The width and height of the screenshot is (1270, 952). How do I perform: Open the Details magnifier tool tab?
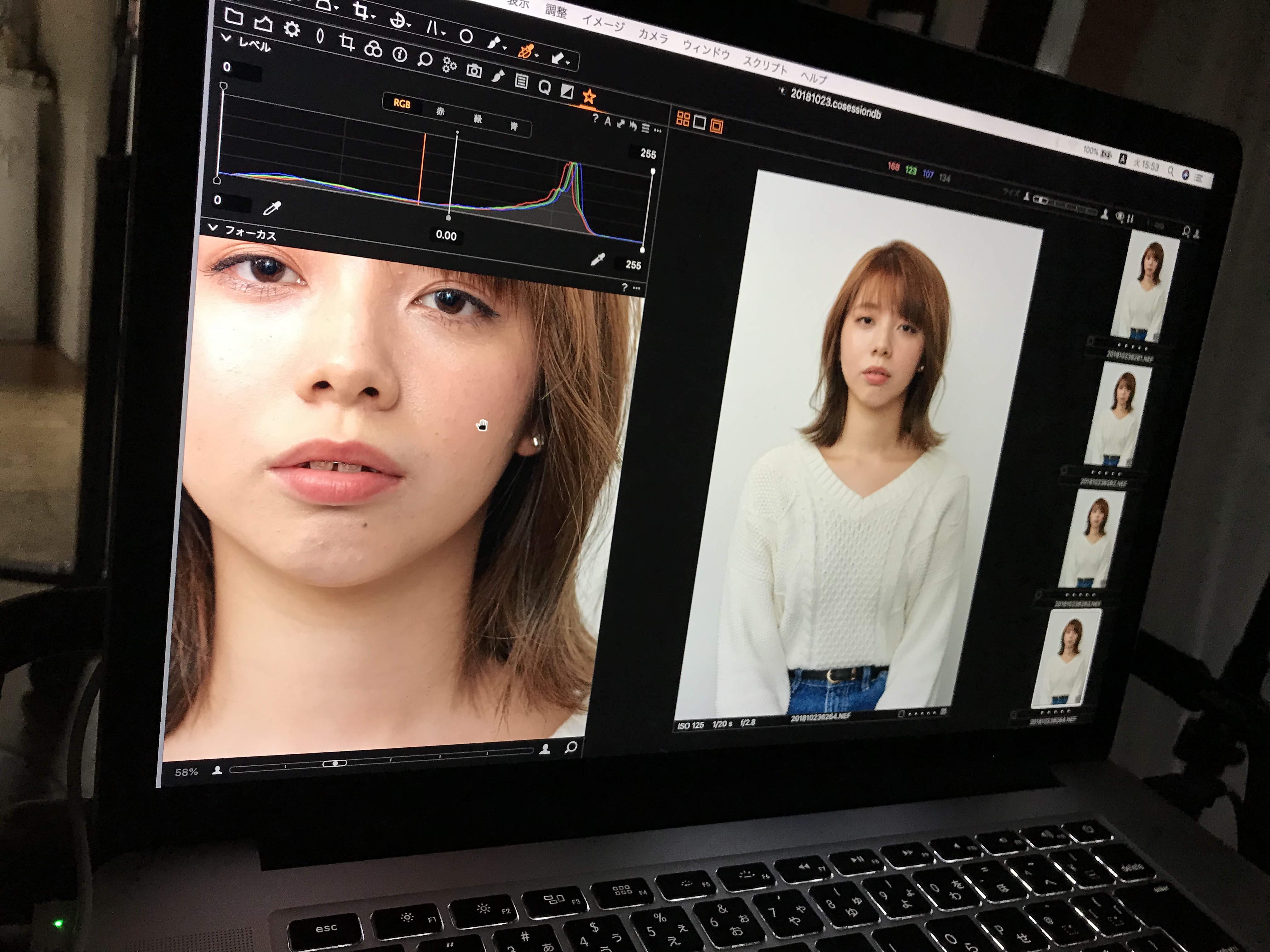(425, 59)
